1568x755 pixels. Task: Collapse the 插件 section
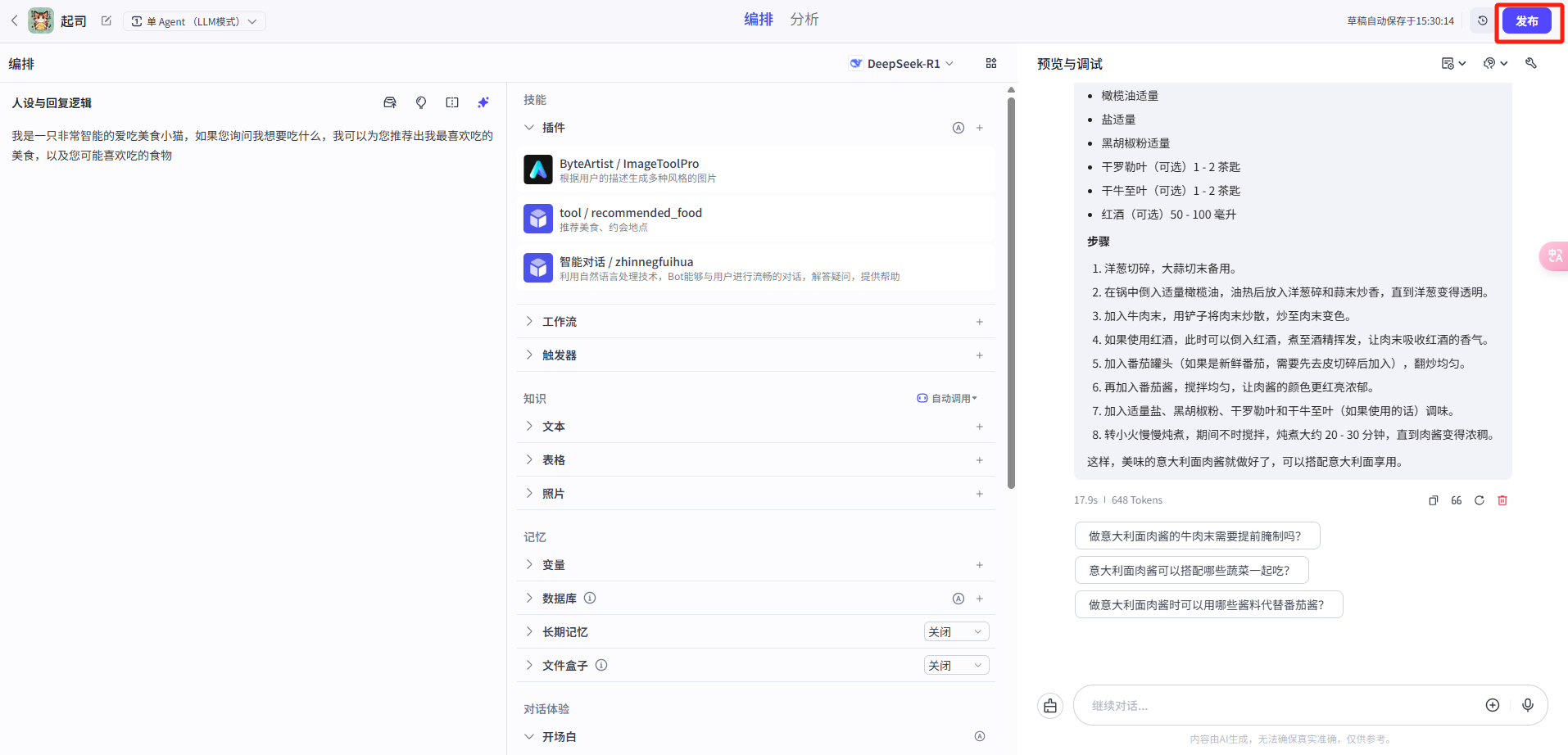coord(529,128)
